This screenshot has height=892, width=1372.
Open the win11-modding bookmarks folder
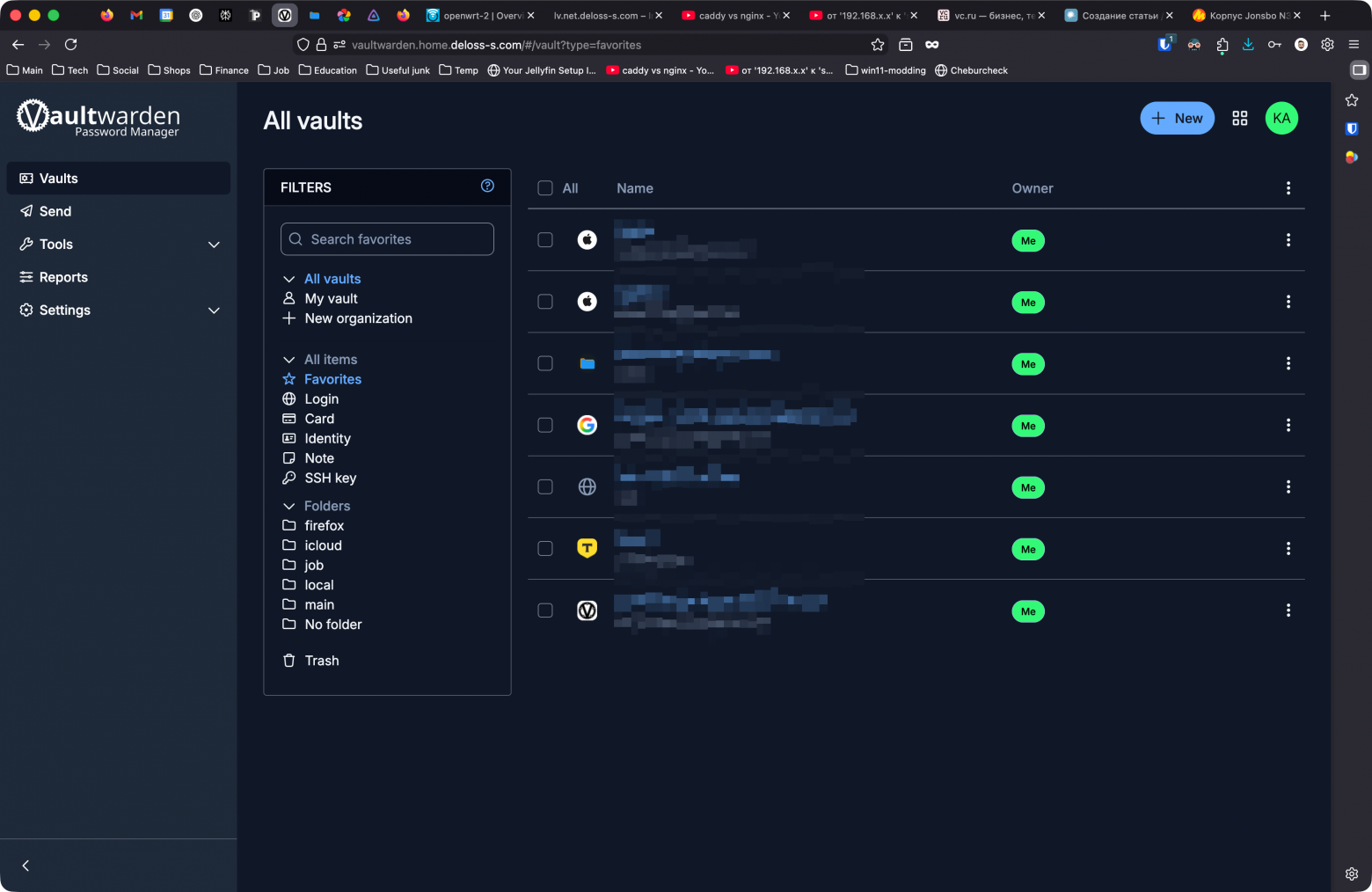tap(886, 70)
